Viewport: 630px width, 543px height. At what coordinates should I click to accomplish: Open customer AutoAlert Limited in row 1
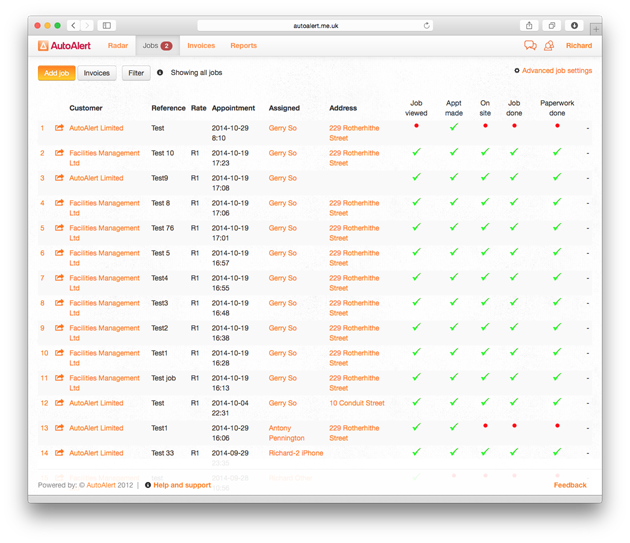click(x=96, y=128)
